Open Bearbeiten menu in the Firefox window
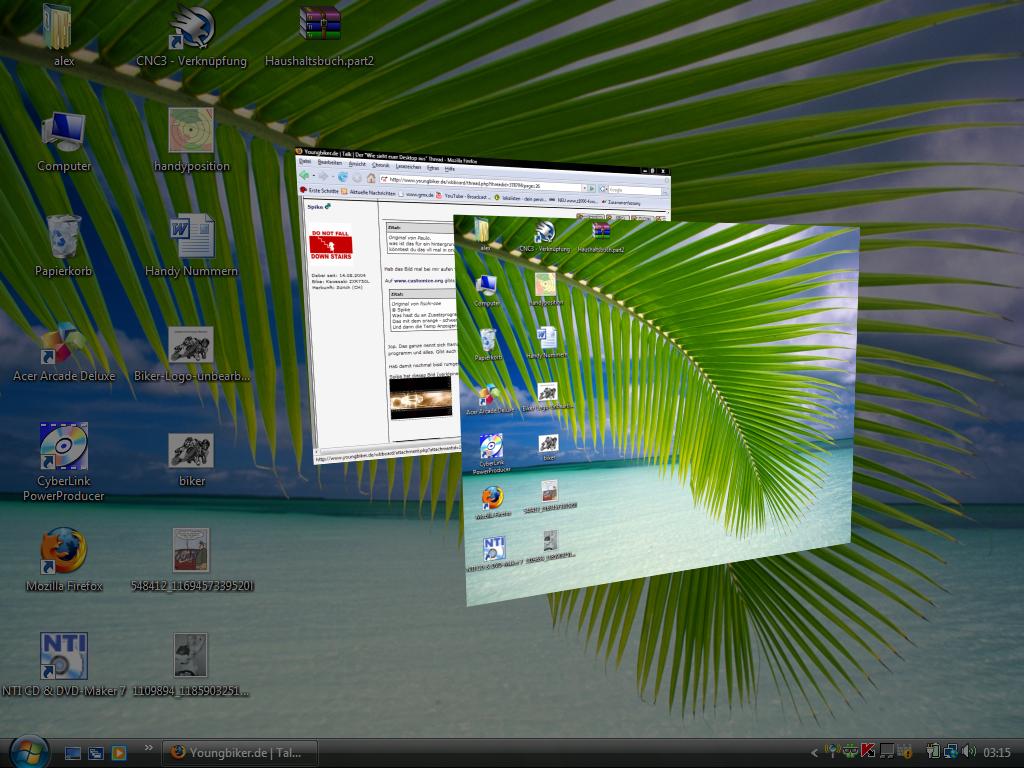1024x768 pixels. tap(330, 163)
